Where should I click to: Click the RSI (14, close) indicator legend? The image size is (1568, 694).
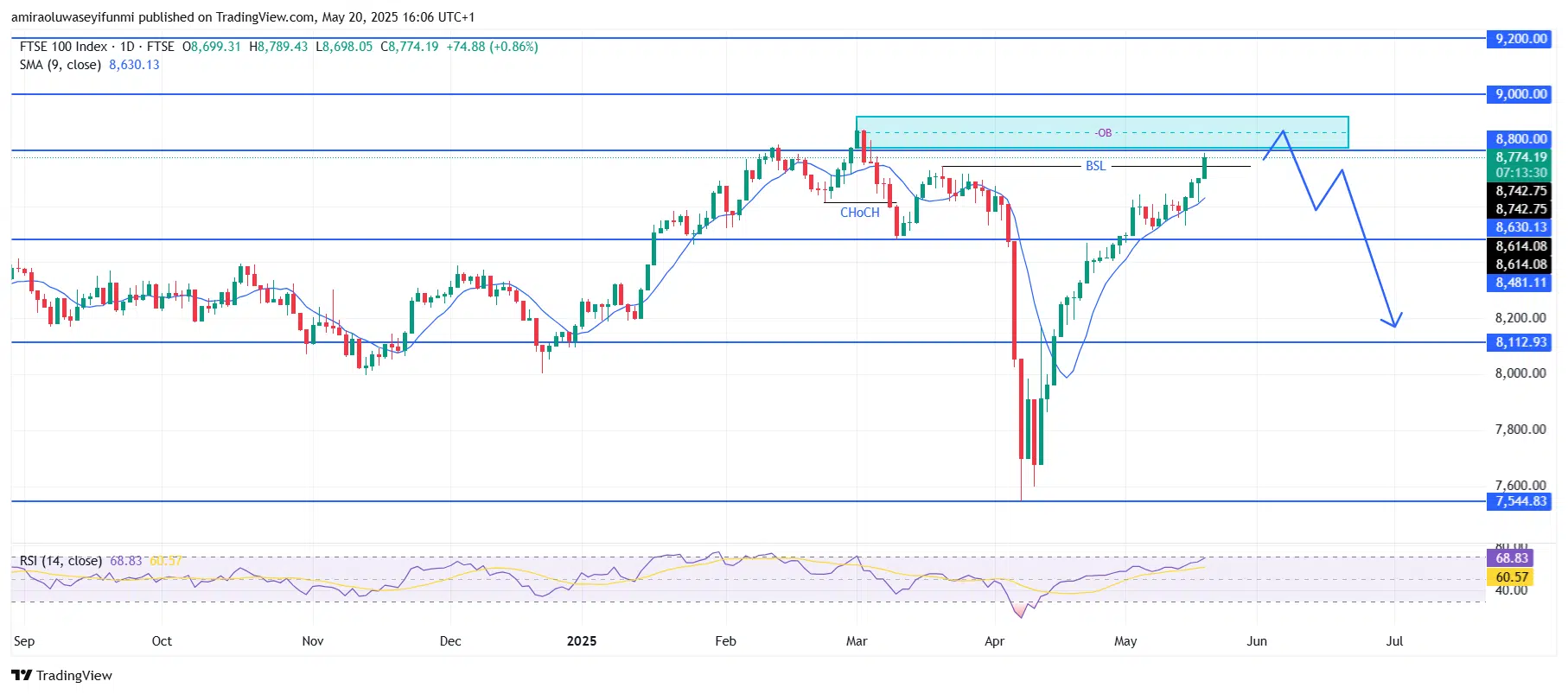[61, 561]
